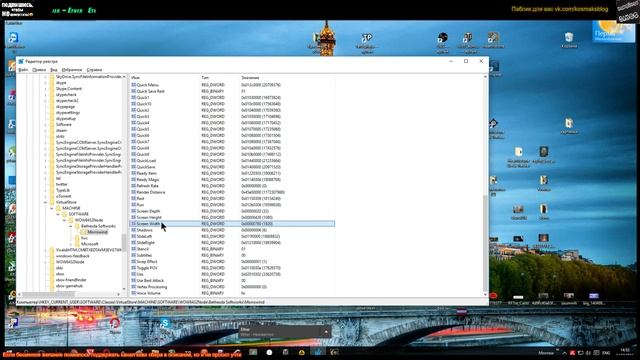The width and height of the screenshot is (640, 360).
Task: Click the Quick10 value icon
Action: [133, 104]
